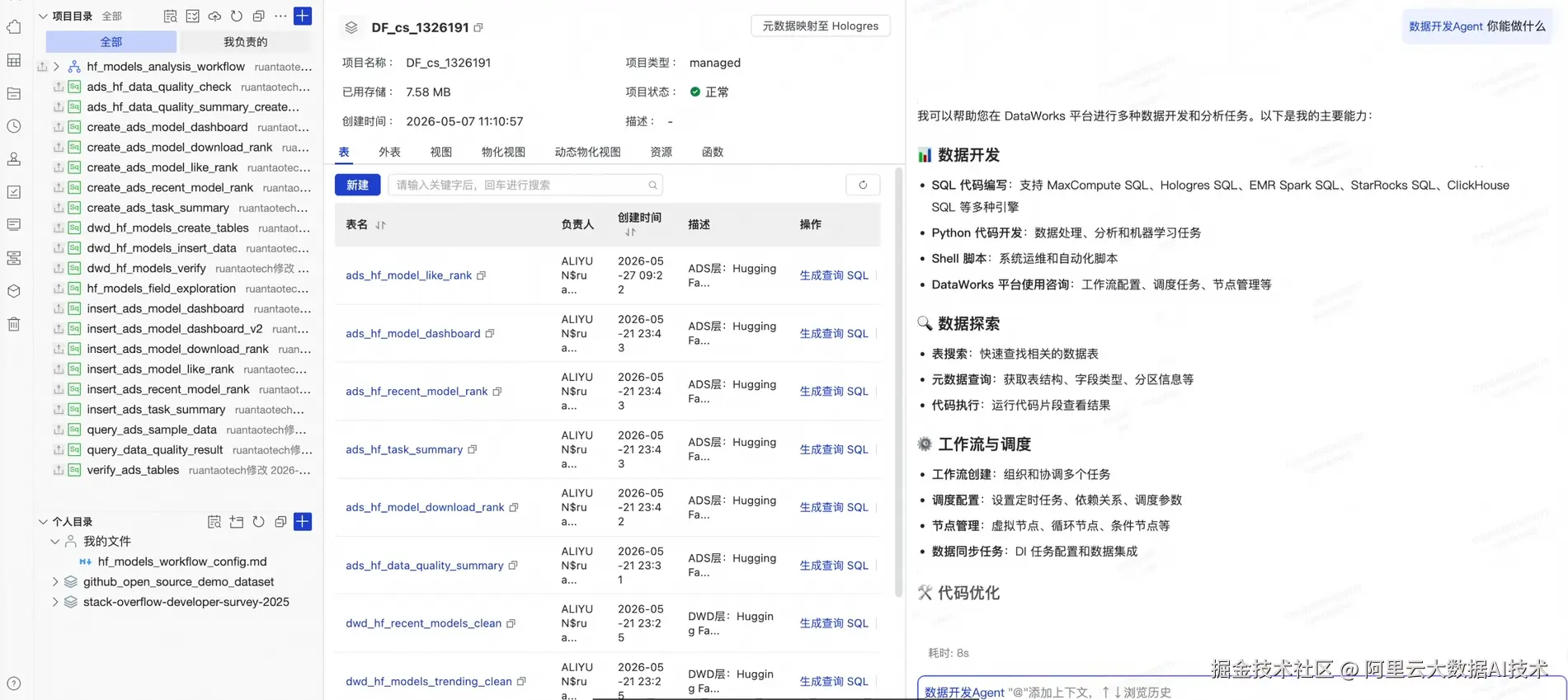Viewport: 1568px width, 700px height.
Task: Open the checked-box task icon in left sidebar
Action: pyautogui.click(x=14, y=192)
